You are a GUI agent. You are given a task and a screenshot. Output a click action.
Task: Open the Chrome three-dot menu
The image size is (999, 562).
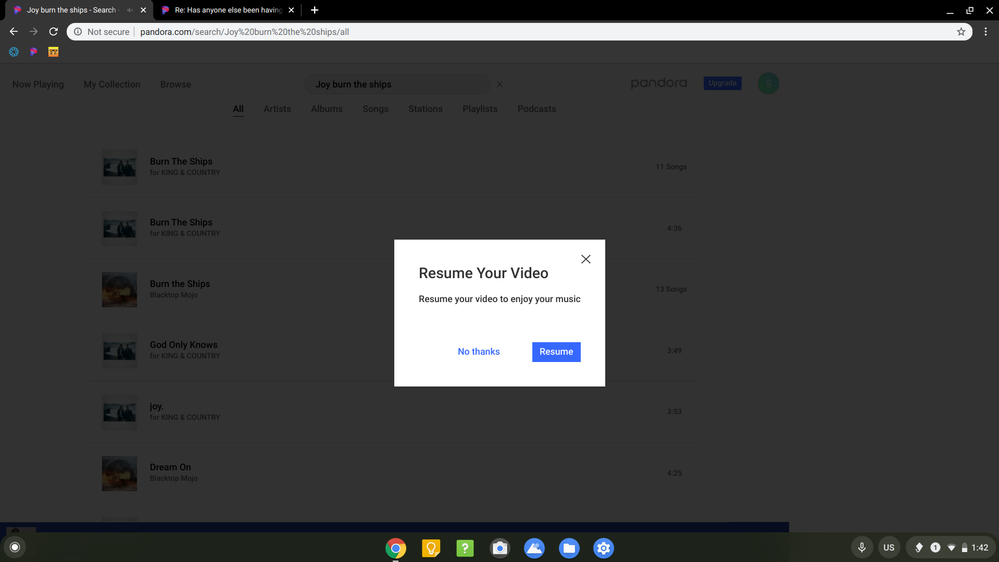click(986, 31)
